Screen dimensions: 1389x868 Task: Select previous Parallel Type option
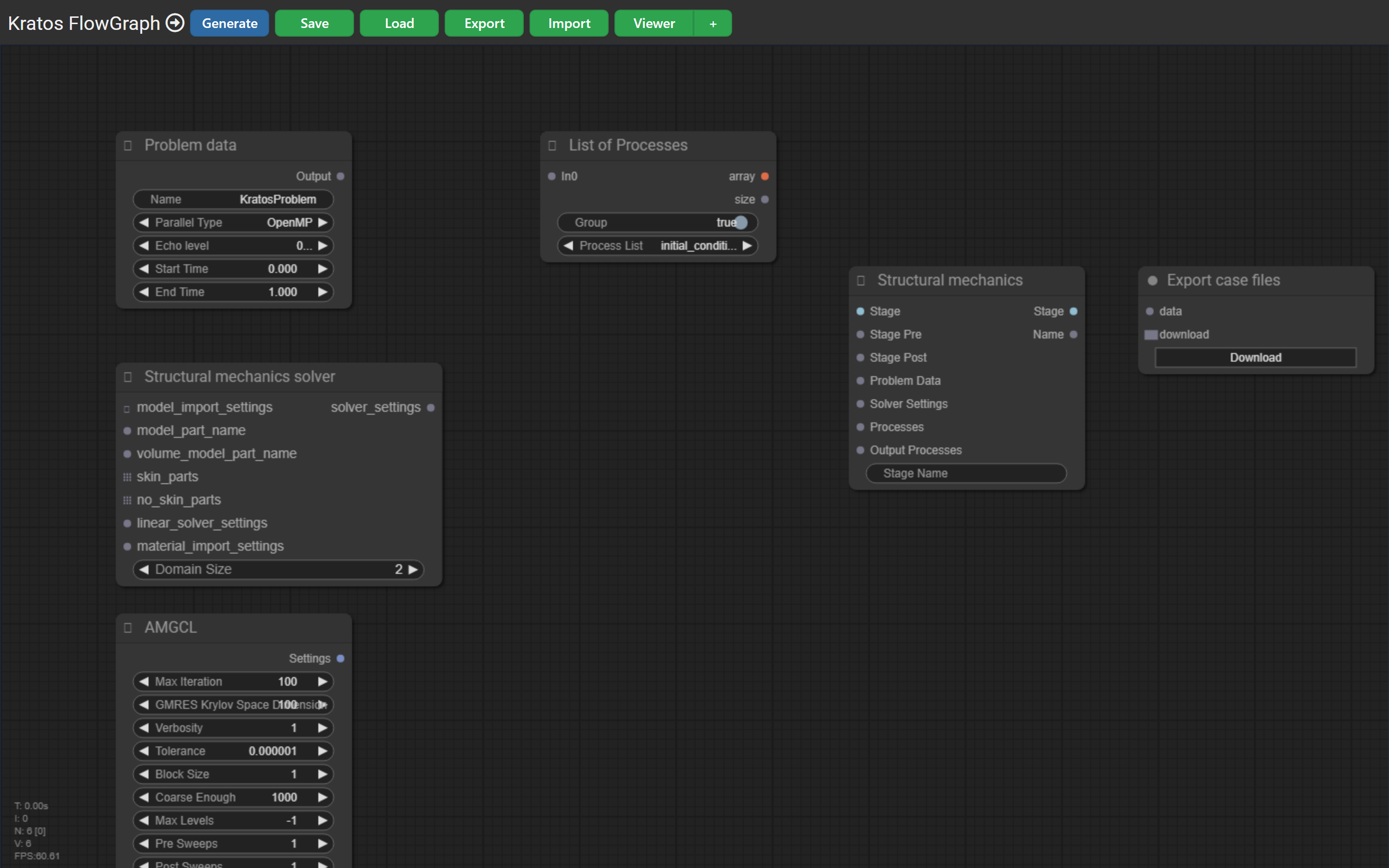pyautogui.click(x=144, y=222)
